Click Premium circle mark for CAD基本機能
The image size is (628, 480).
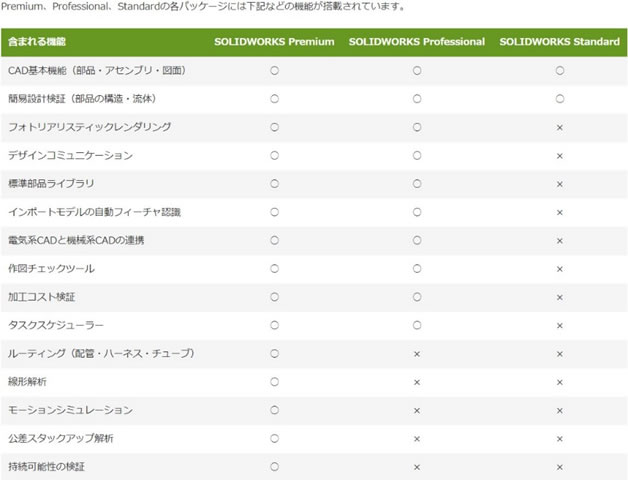(274, 71)
